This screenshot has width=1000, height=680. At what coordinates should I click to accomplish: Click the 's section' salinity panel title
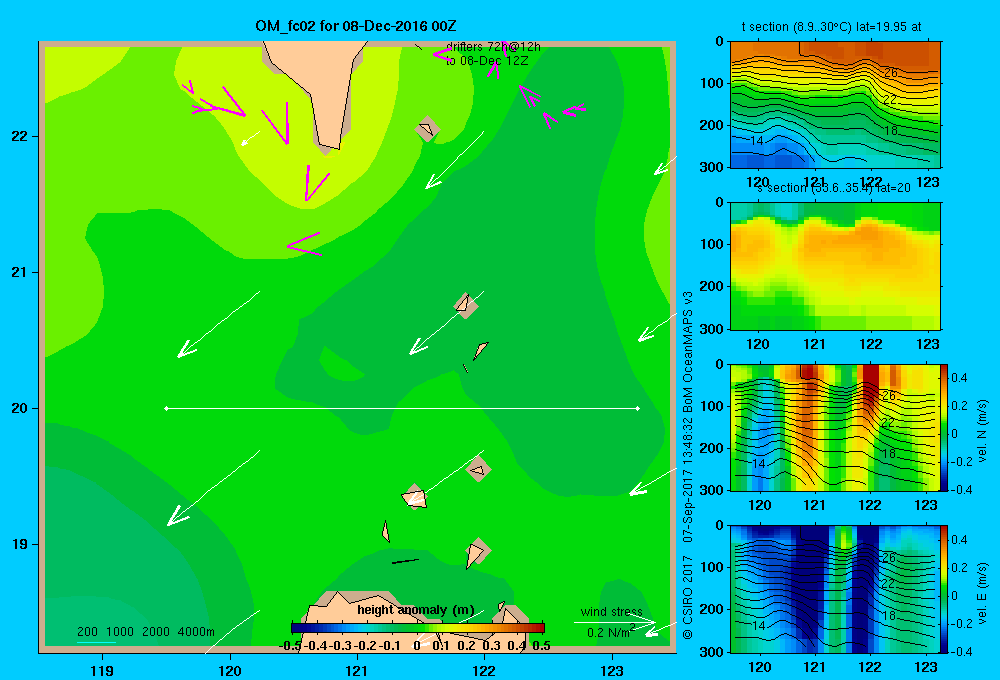[834, 188]
